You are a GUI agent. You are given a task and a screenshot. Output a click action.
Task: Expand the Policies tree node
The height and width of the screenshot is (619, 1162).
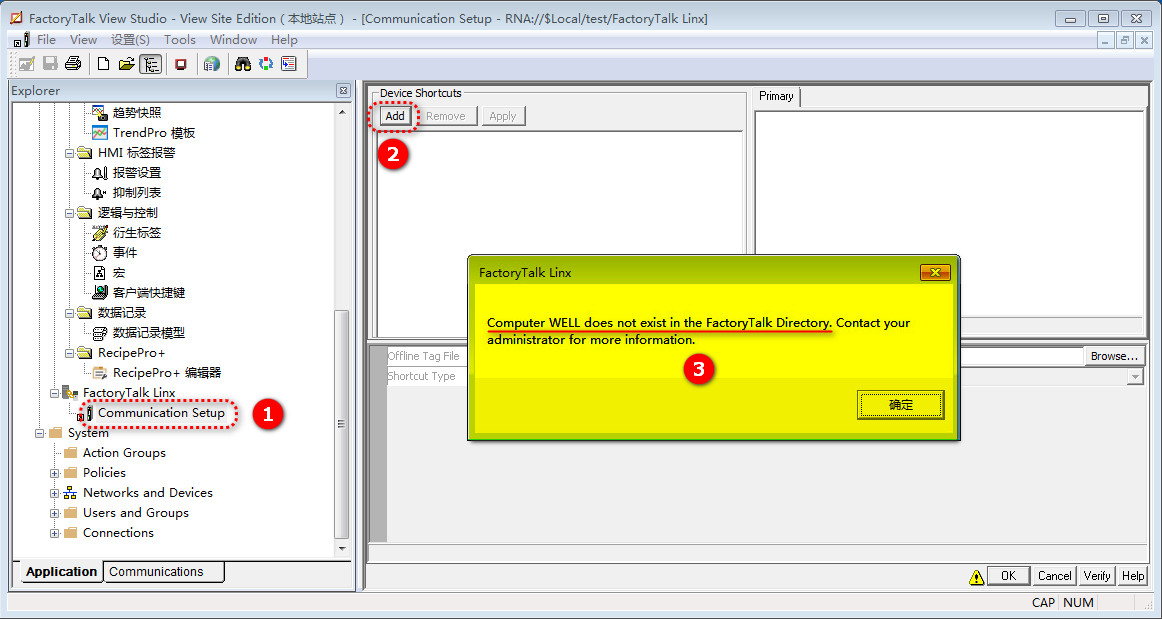click(55, 473)
